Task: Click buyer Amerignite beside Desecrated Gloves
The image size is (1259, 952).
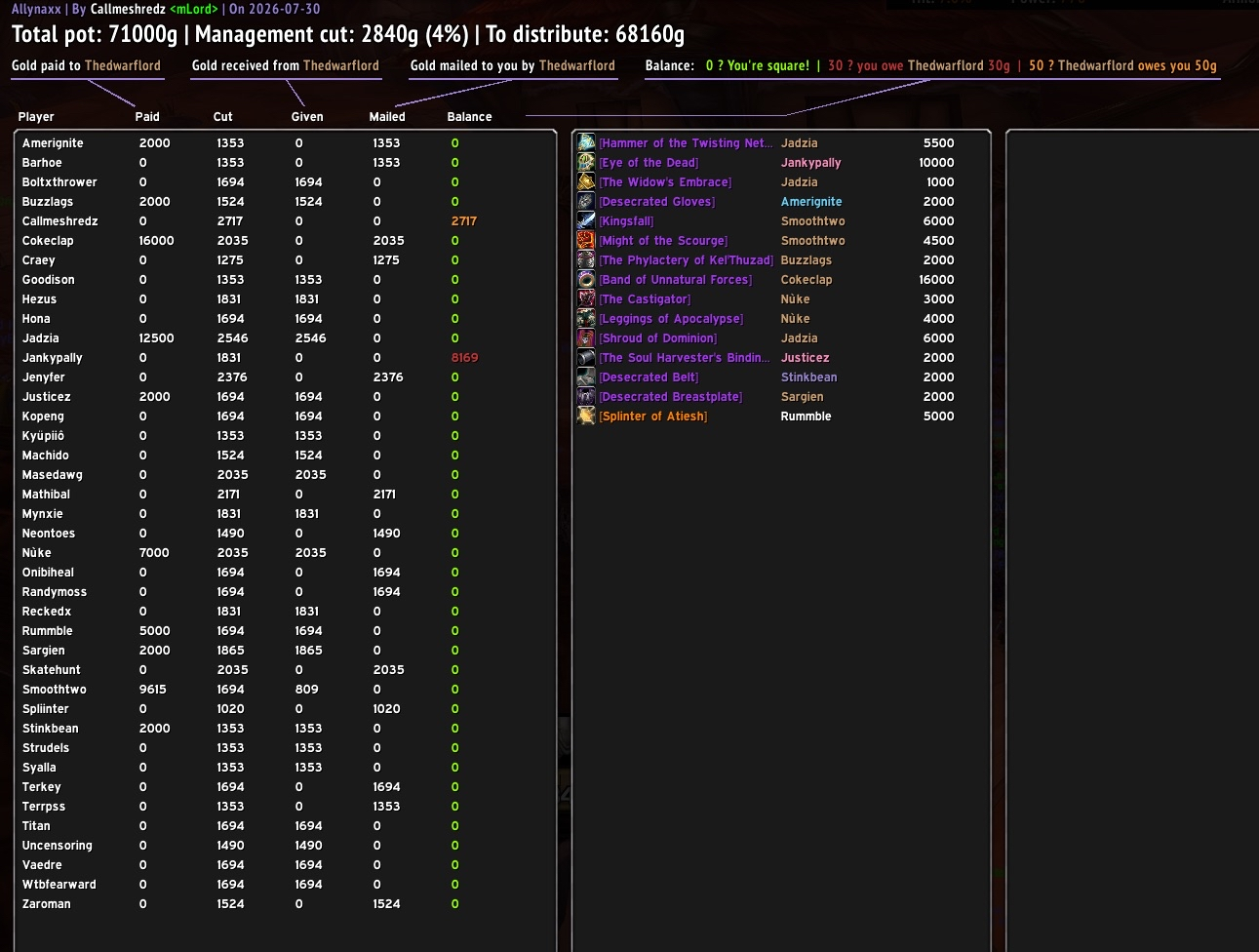Action: point(811,202)
